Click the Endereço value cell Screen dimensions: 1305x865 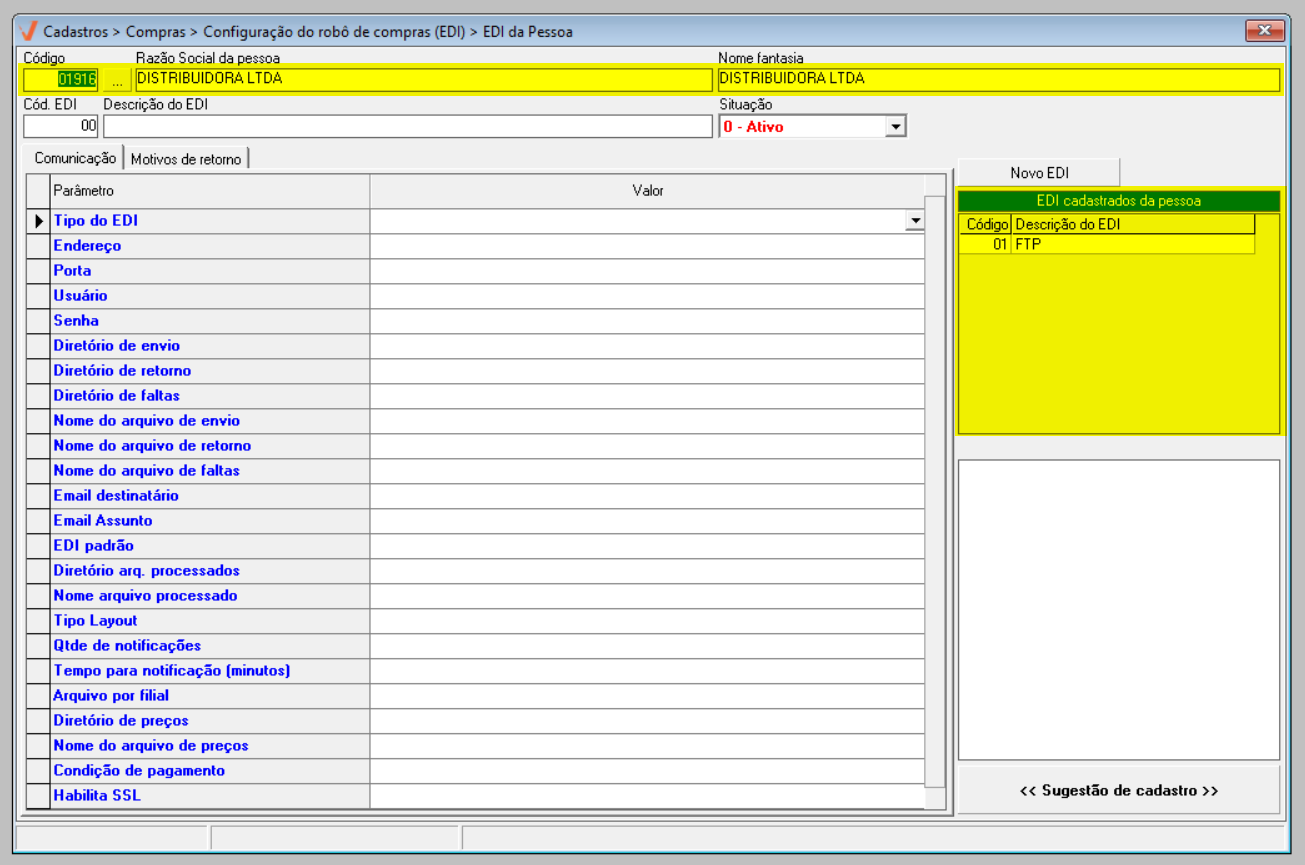(x=647, y=246)
